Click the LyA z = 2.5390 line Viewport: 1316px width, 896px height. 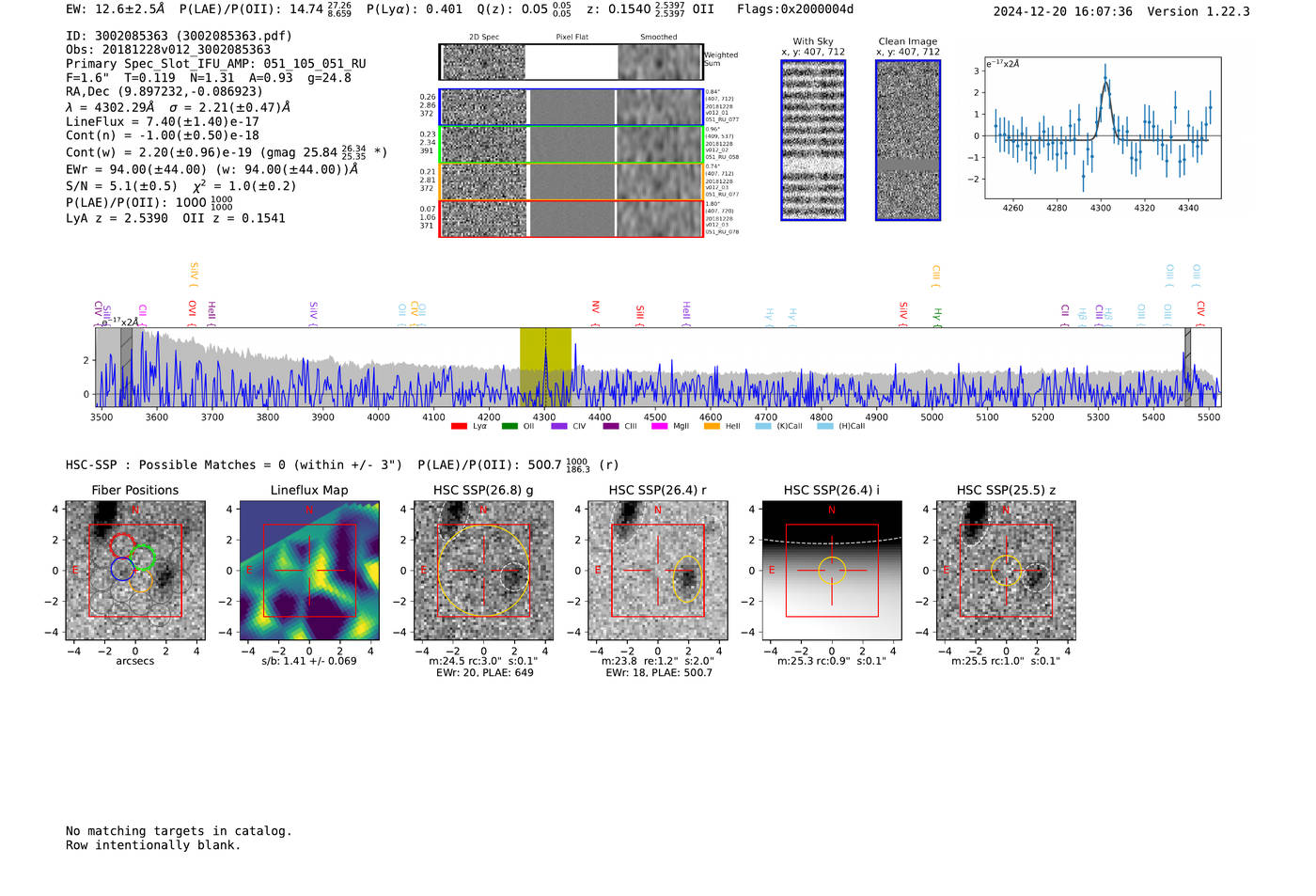click(x=176, y=218)
